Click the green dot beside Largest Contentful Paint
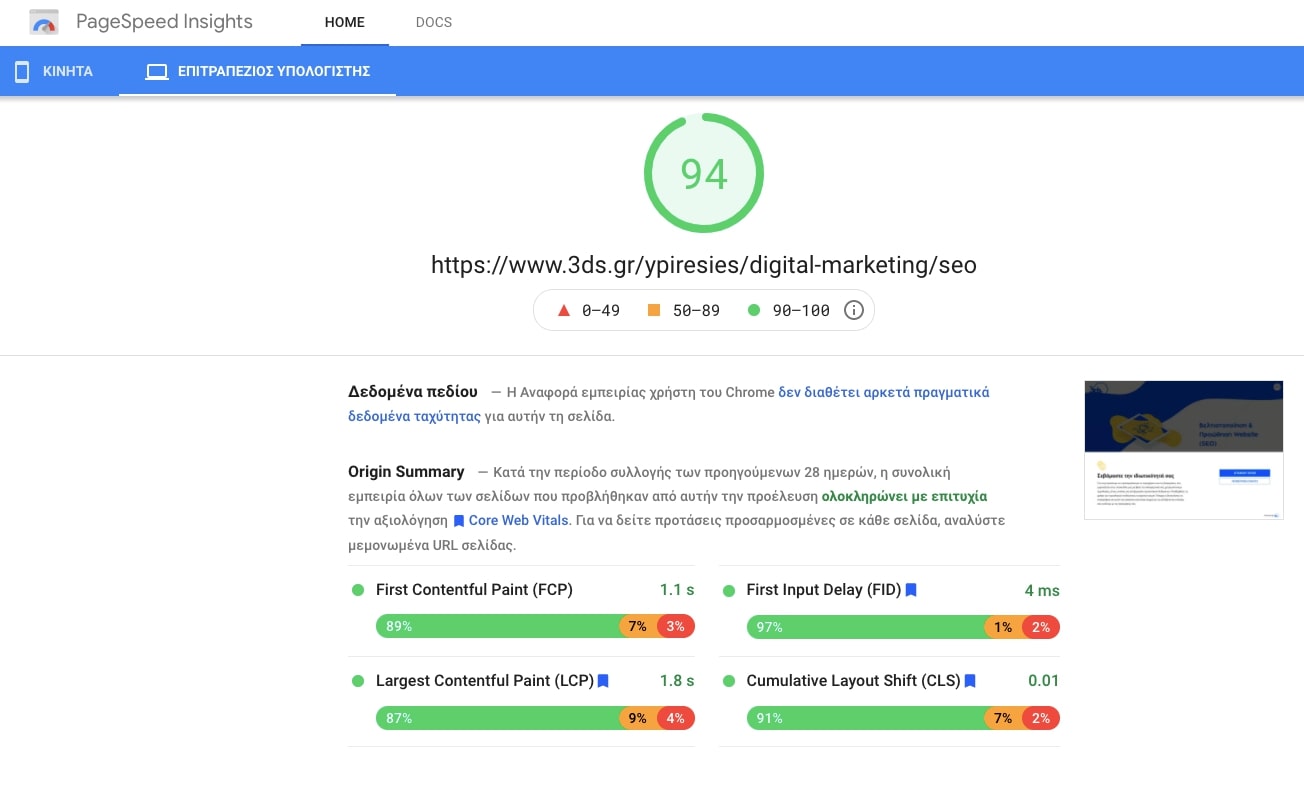The height and width of the screenshot is (786, 1304). coord(357,681)
